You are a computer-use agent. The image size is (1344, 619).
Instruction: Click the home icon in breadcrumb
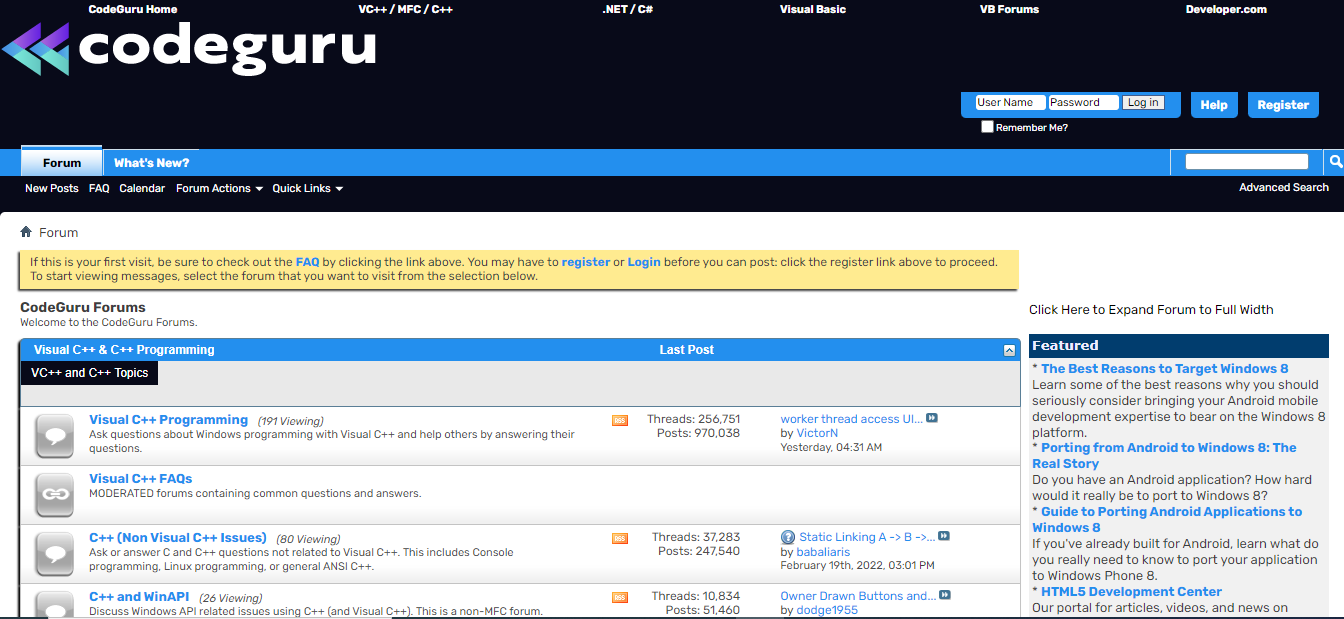pos(26,232)
